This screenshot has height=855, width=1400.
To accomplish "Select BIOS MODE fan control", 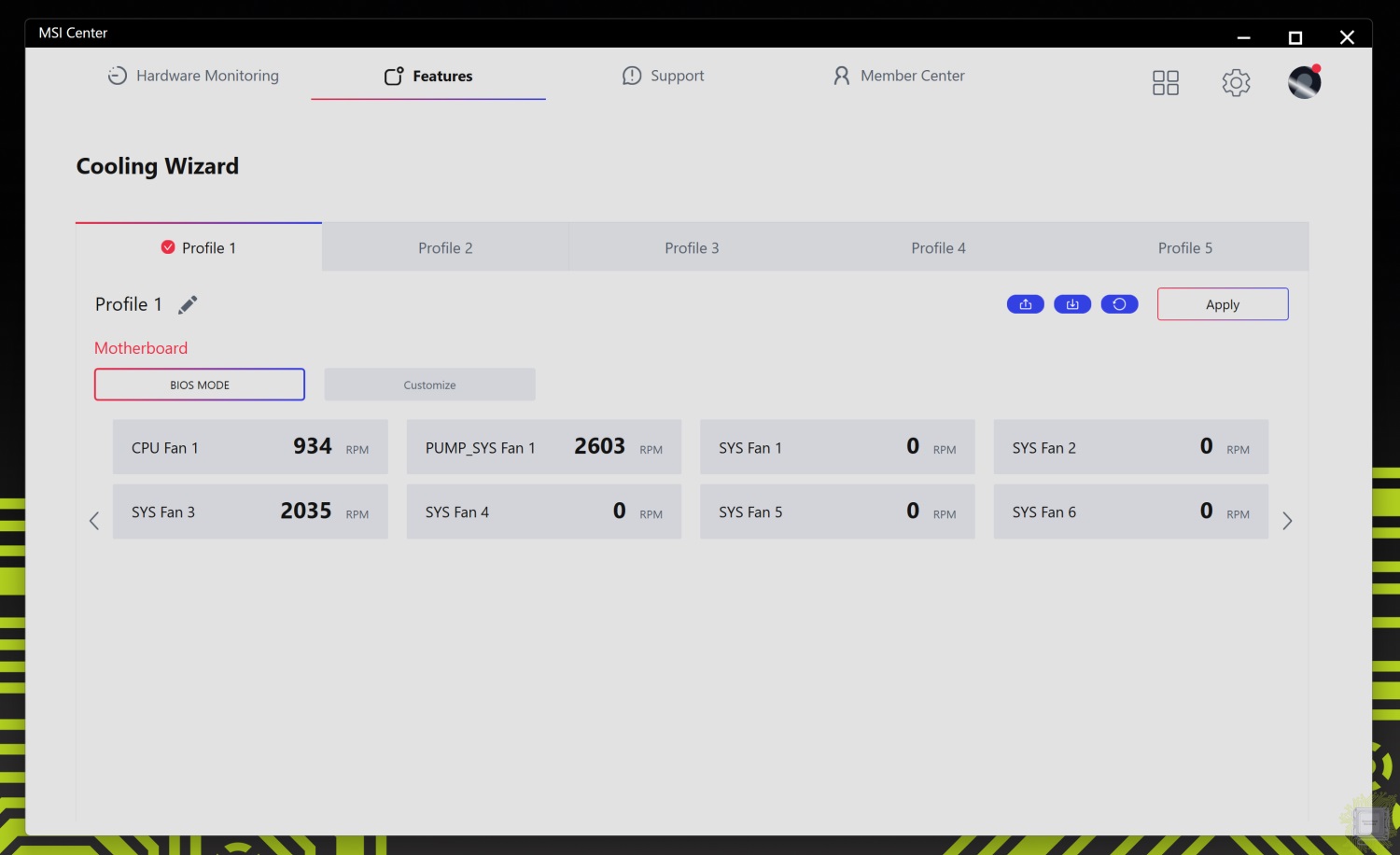I will click(x=200, y=385).
